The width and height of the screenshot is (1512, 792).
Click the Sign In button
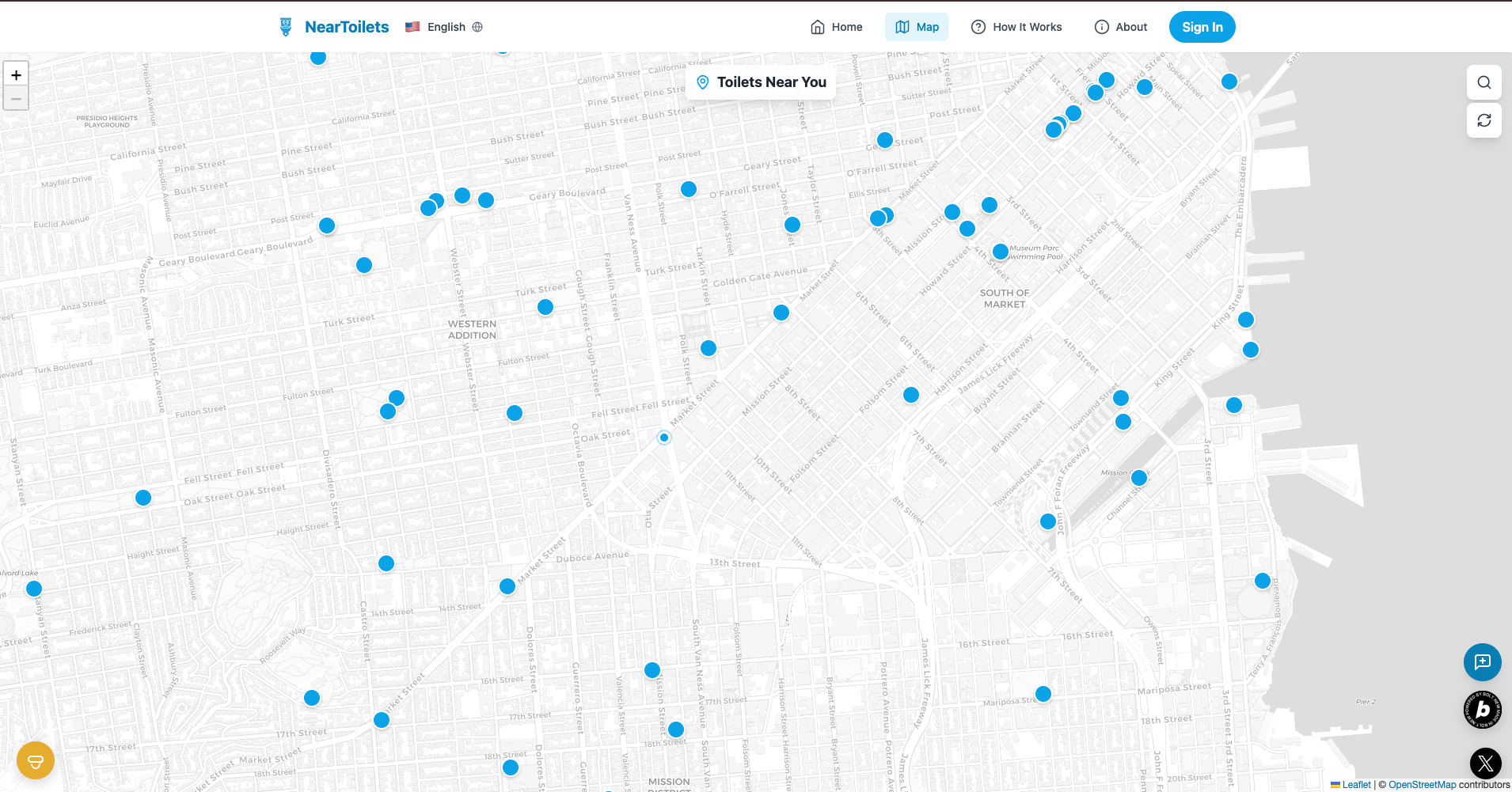coord(1202,27)
